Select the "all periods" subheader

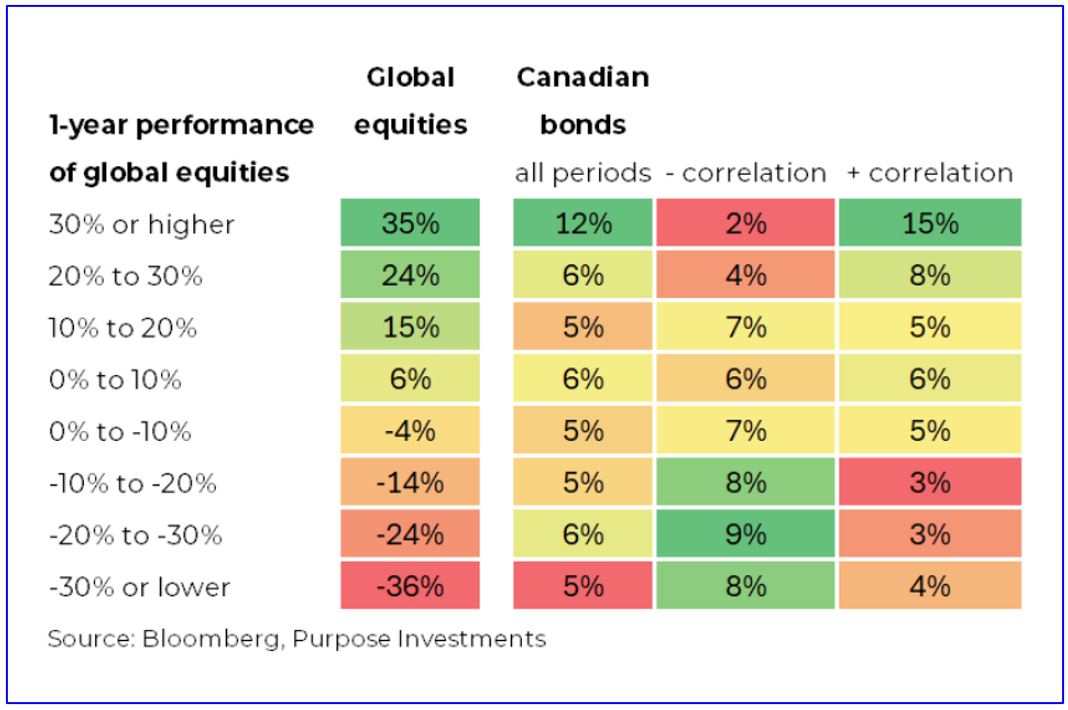(x=583, y=173)
